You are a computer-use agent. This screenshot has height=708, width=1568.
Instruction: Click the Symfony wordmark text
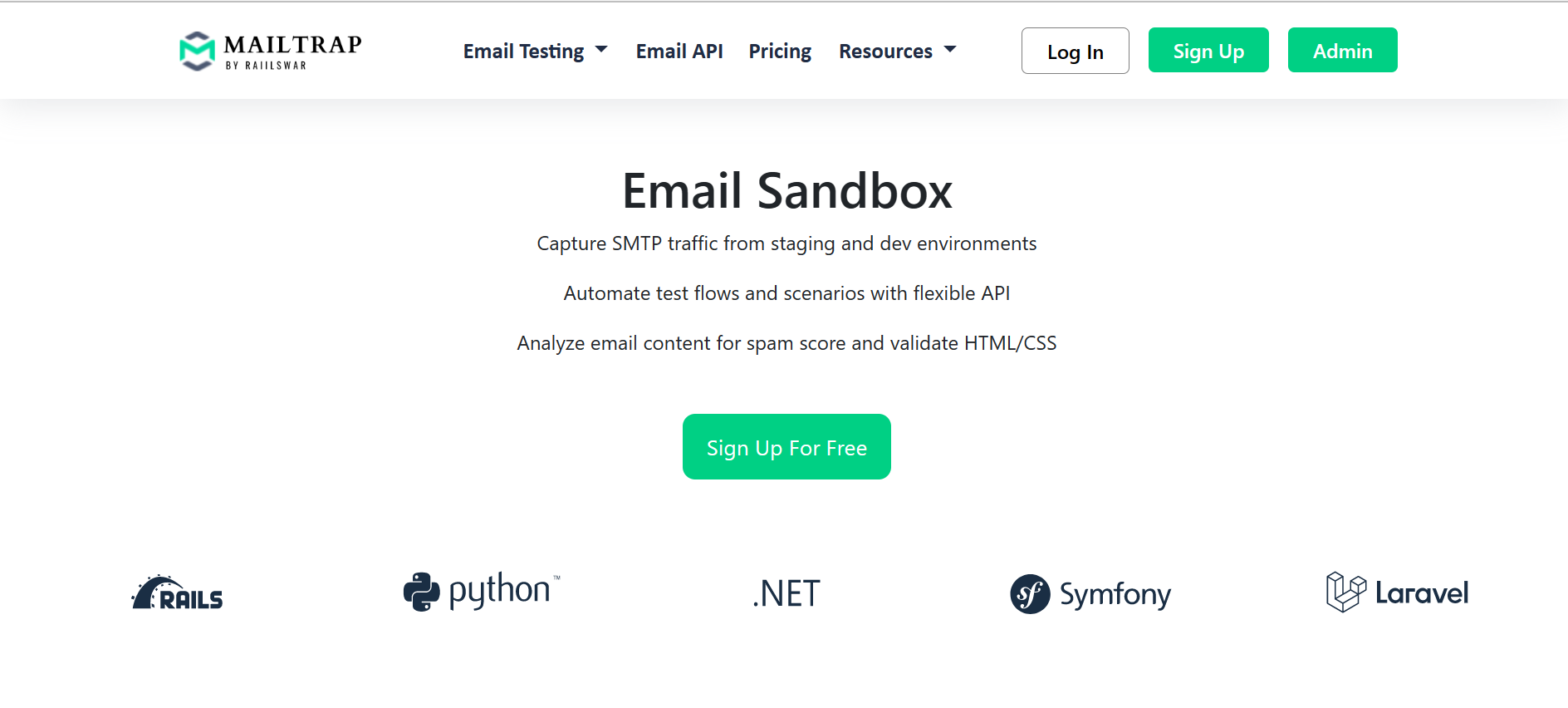[x=1115, y=594]
